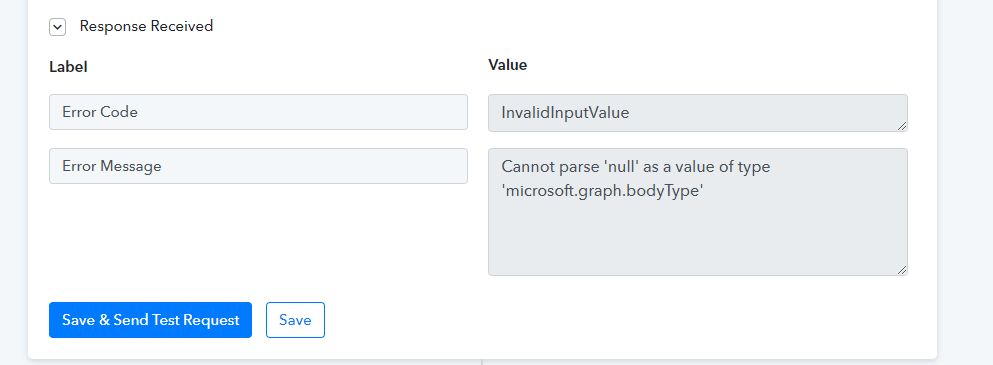This screenshot has height=365, width=993.
Task: Click Save & Send Test Request
Action: (x=151, y=320)
